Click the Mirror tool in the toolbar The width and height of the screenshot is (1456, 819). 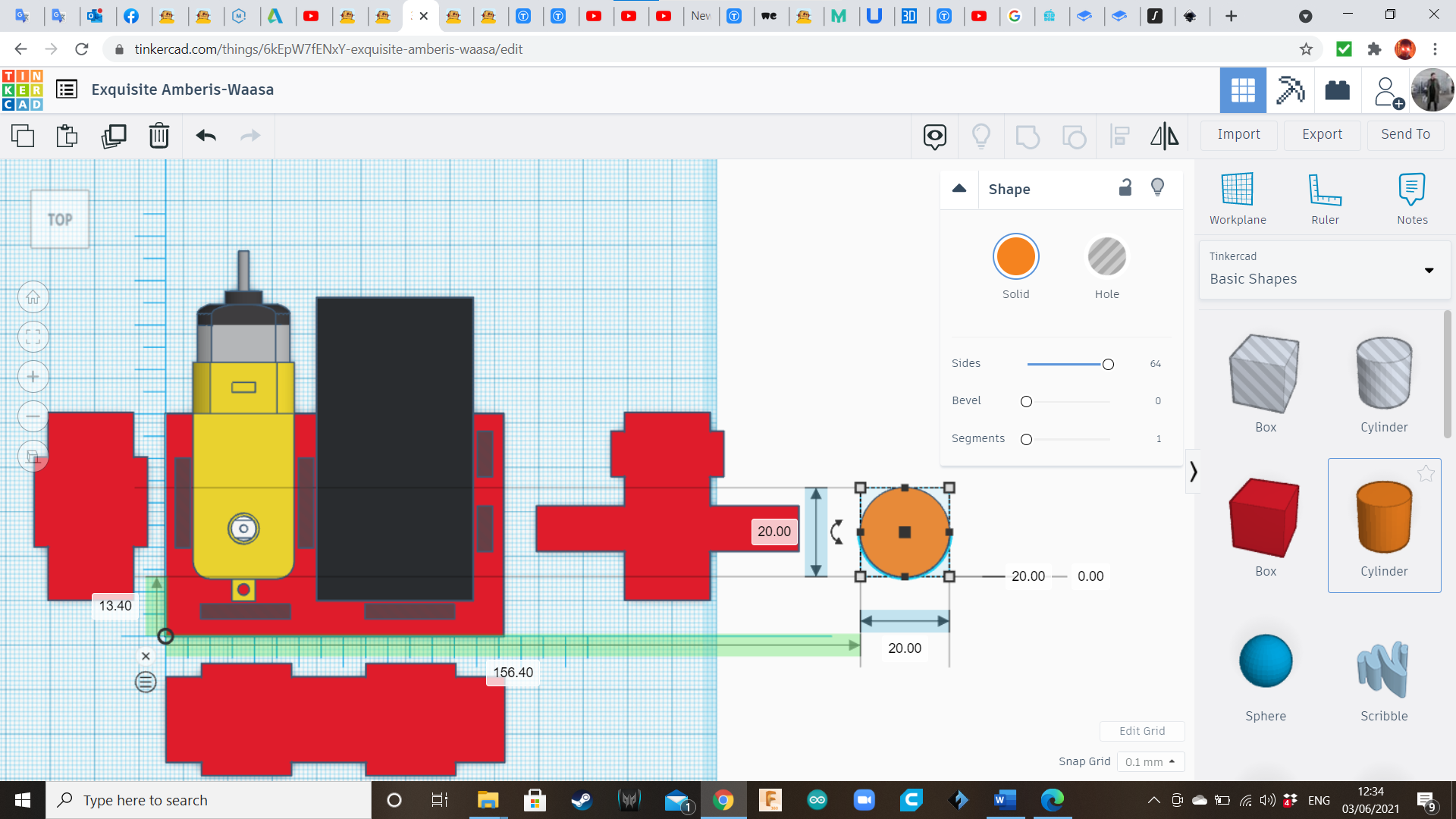pyautogui.click(x=1164, y=136)
